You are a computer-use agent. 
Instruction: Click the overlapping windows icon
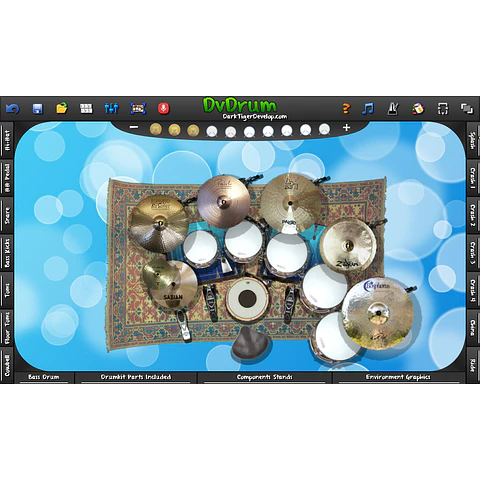(467, 108)
